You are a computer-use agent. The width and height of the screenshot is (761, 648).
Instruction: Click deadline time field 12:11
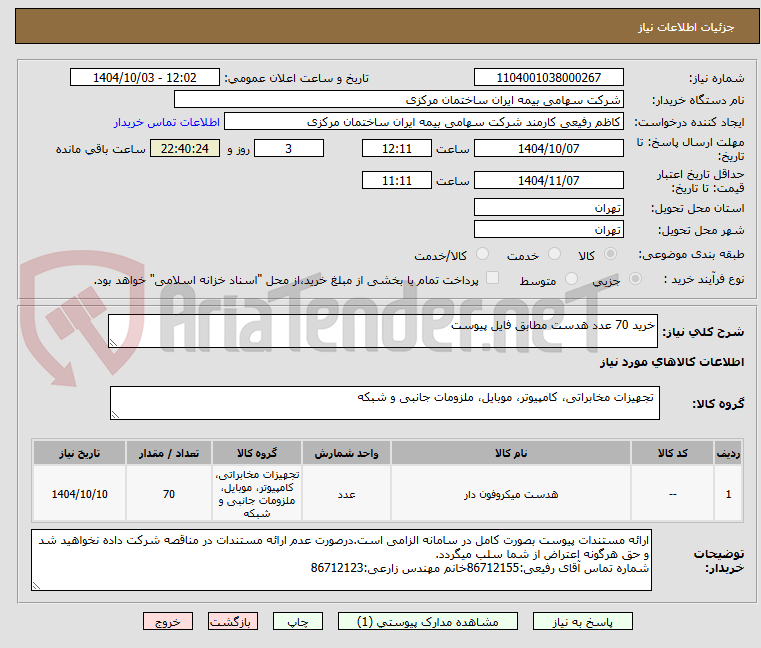click(397, 149)
